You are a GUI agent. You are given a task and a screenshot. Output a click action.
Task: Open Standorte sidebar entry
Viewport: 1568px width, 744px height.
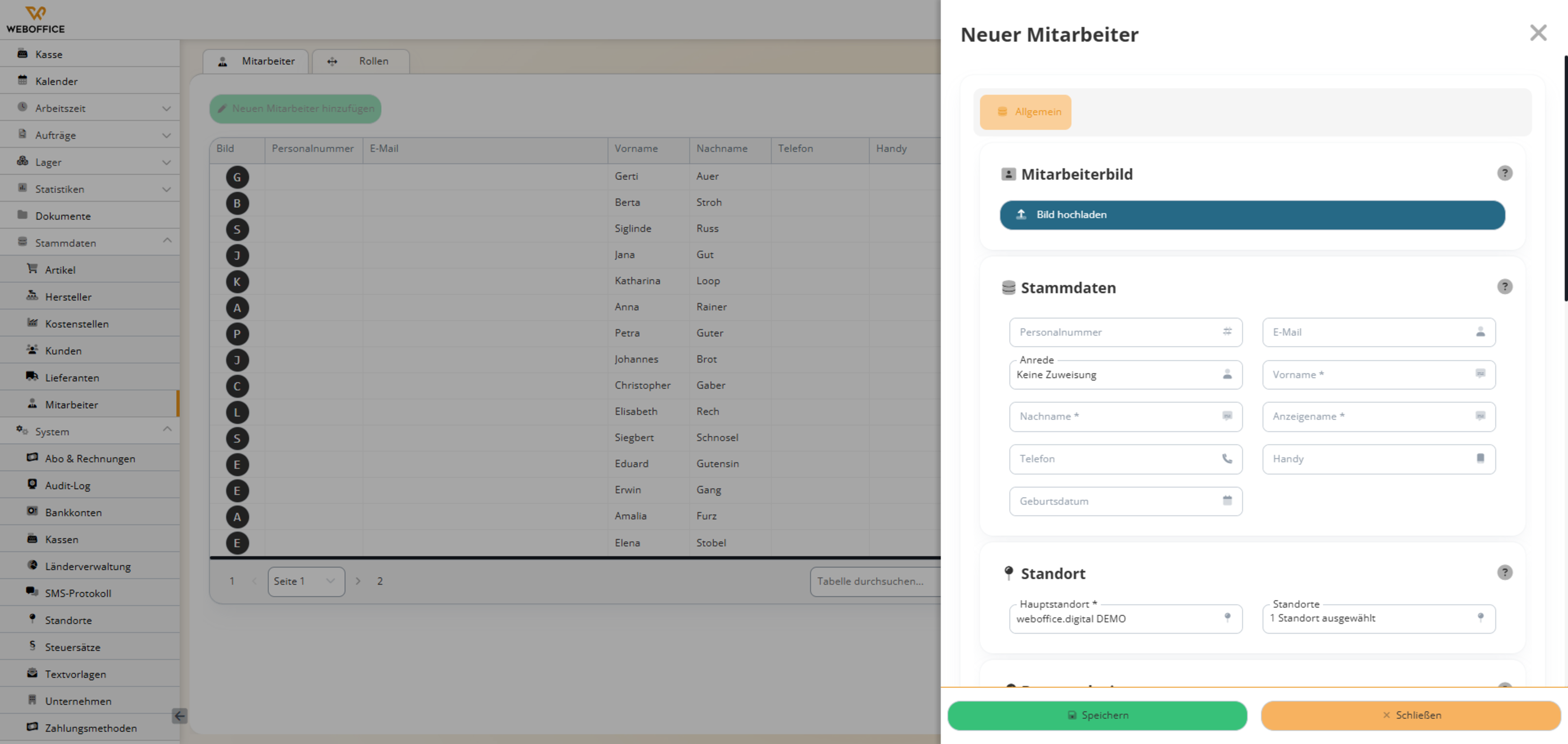[90, 620]
